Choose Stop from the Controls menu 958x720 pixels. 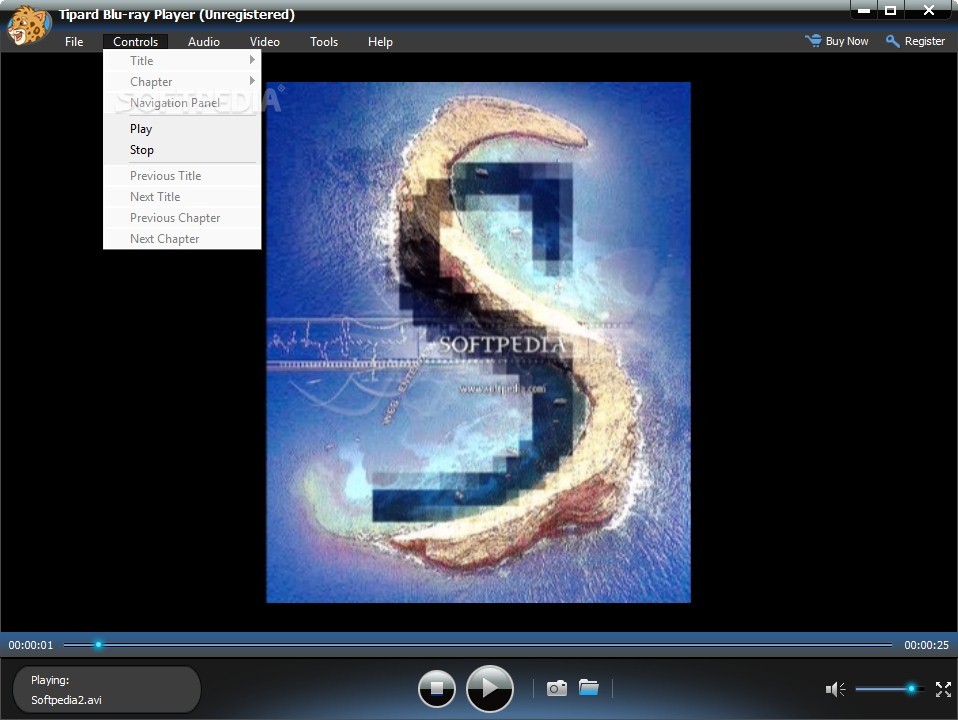182,150
